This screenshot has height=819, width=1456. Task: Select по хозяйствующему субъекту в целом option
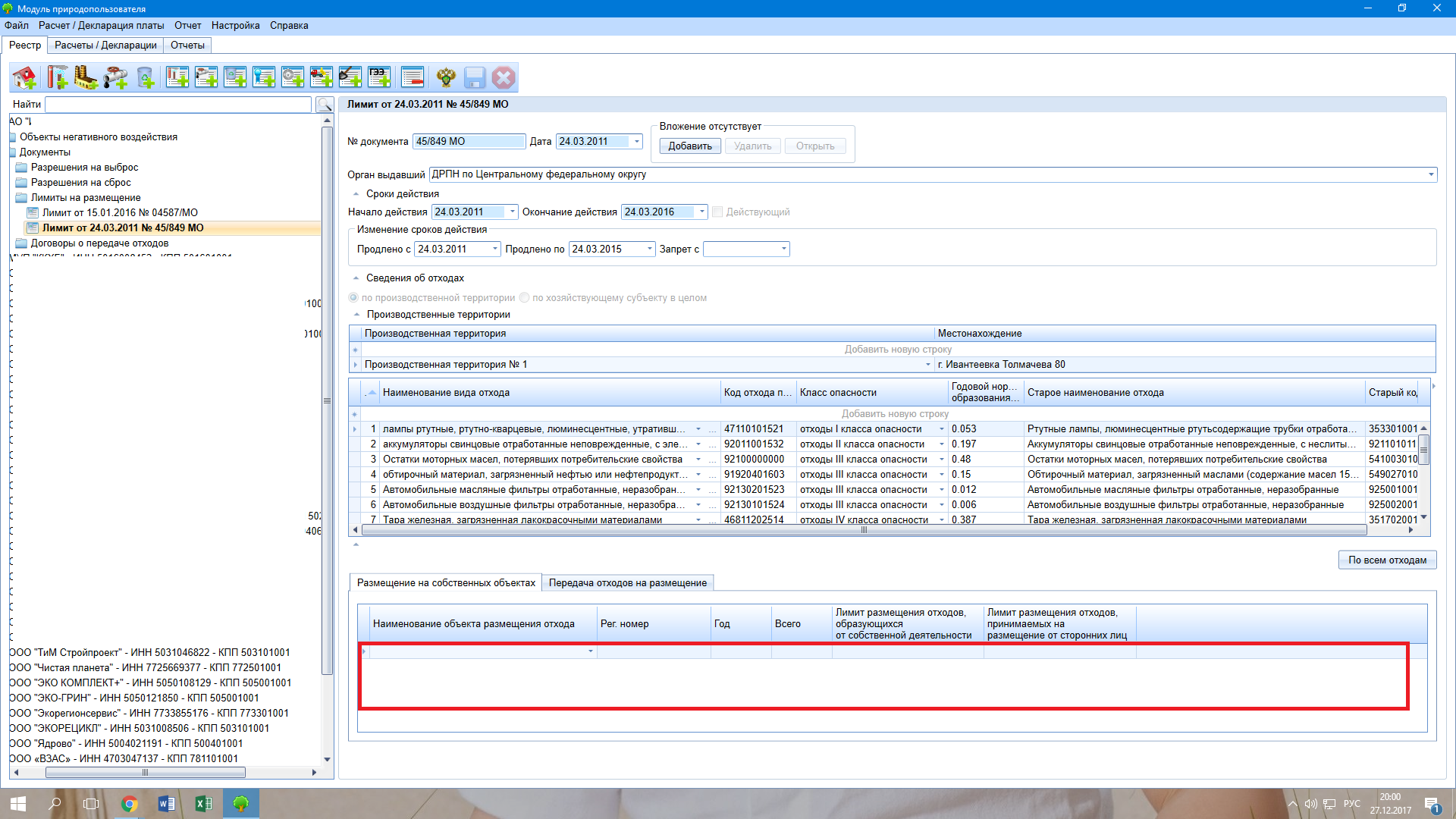pyautogui.click(x=525, y=298)
